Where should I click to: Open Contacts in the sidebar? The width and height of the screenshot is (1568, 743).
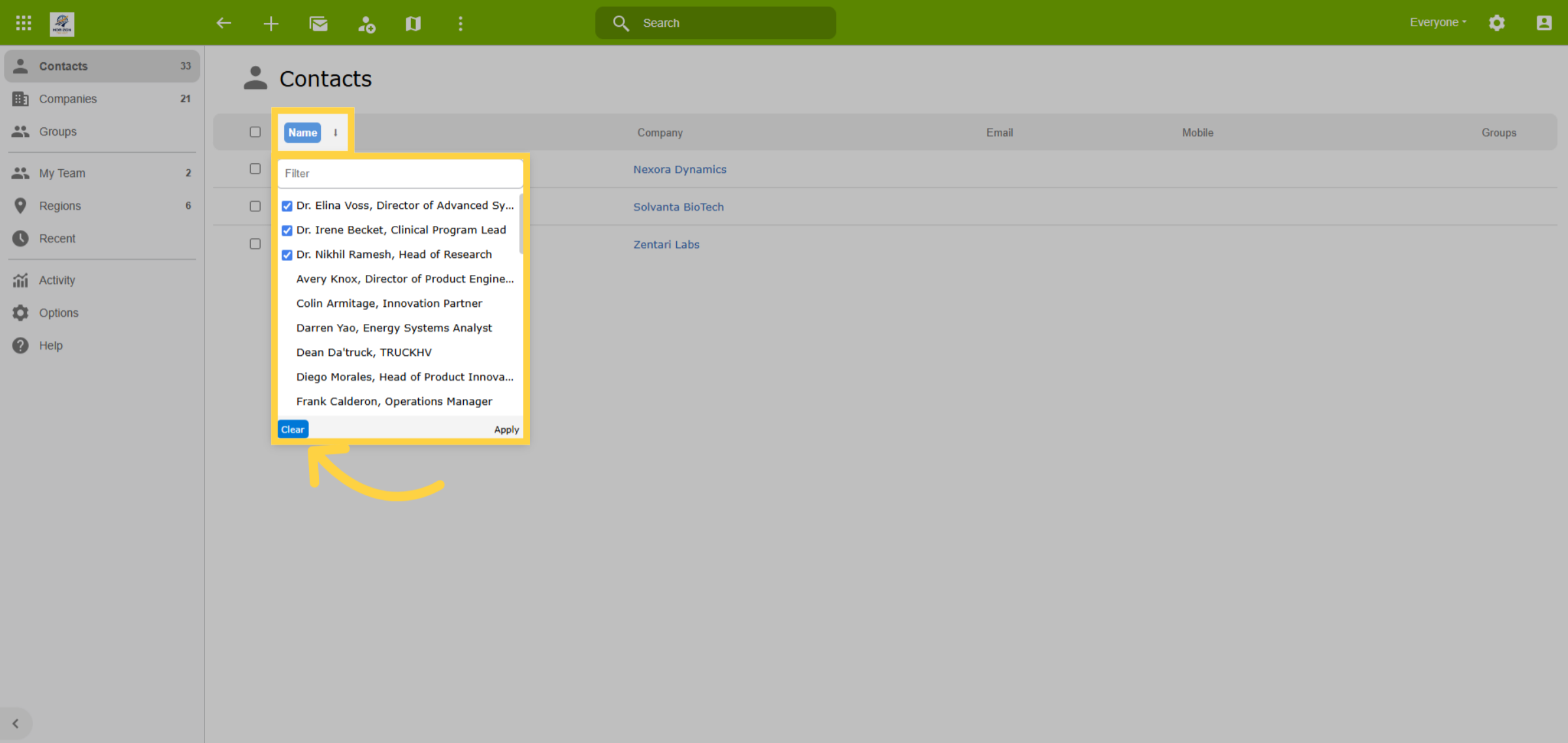[x=102, y=66]
